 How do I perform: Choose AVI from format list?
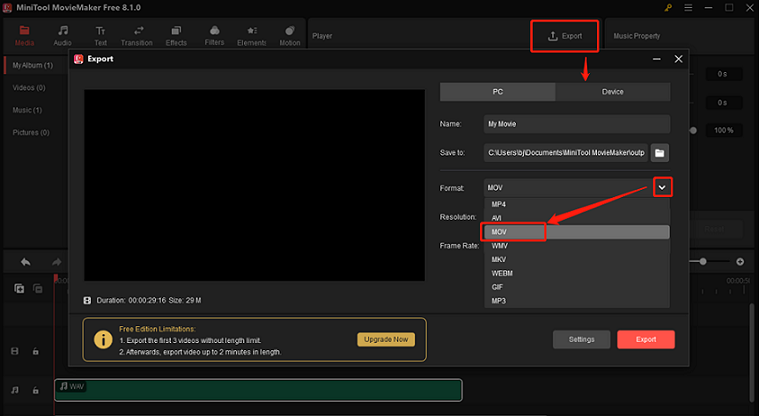point(577,218)
